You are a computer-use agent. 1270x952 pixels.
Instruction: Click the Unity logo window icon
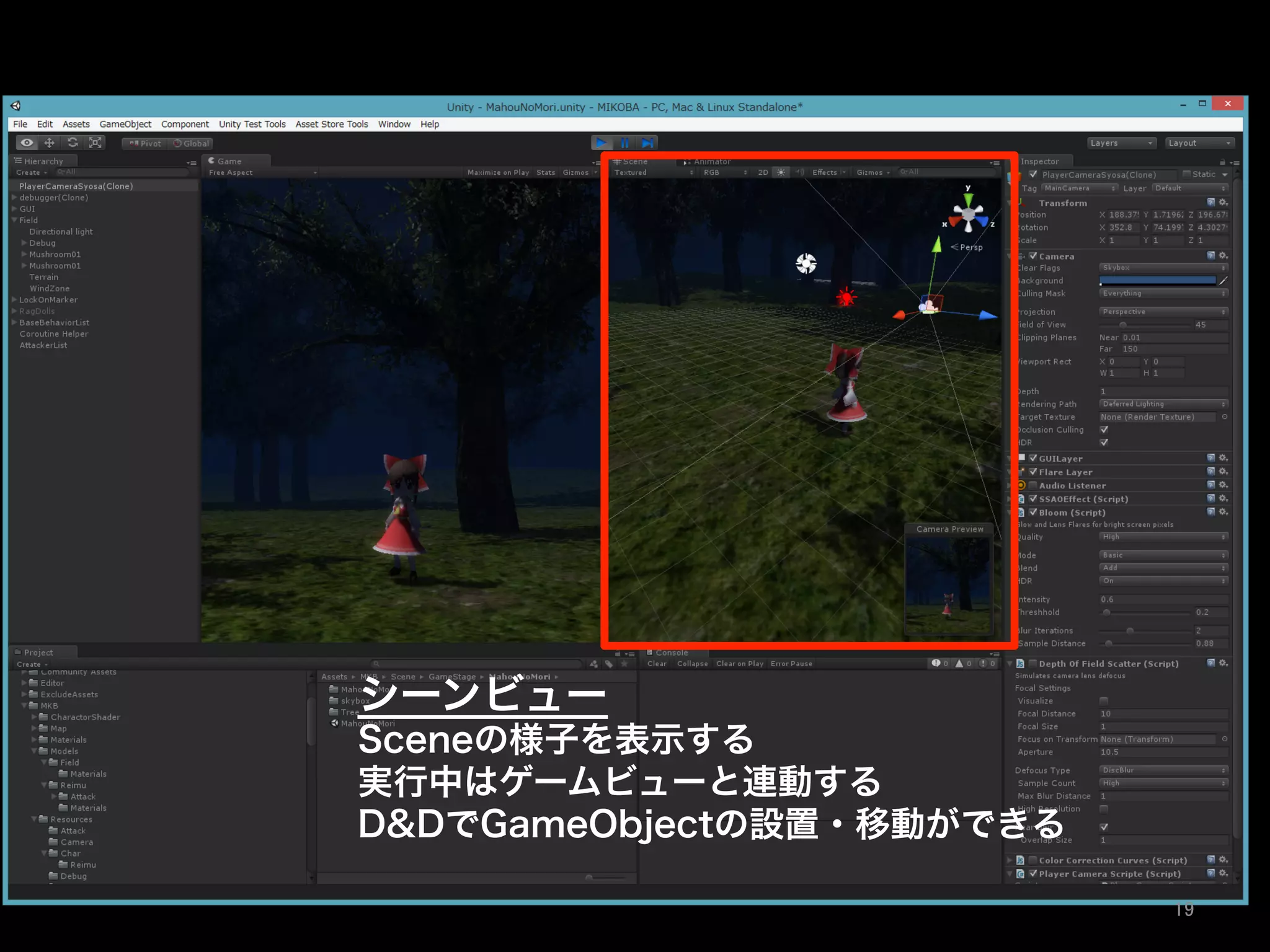[16, 105]
